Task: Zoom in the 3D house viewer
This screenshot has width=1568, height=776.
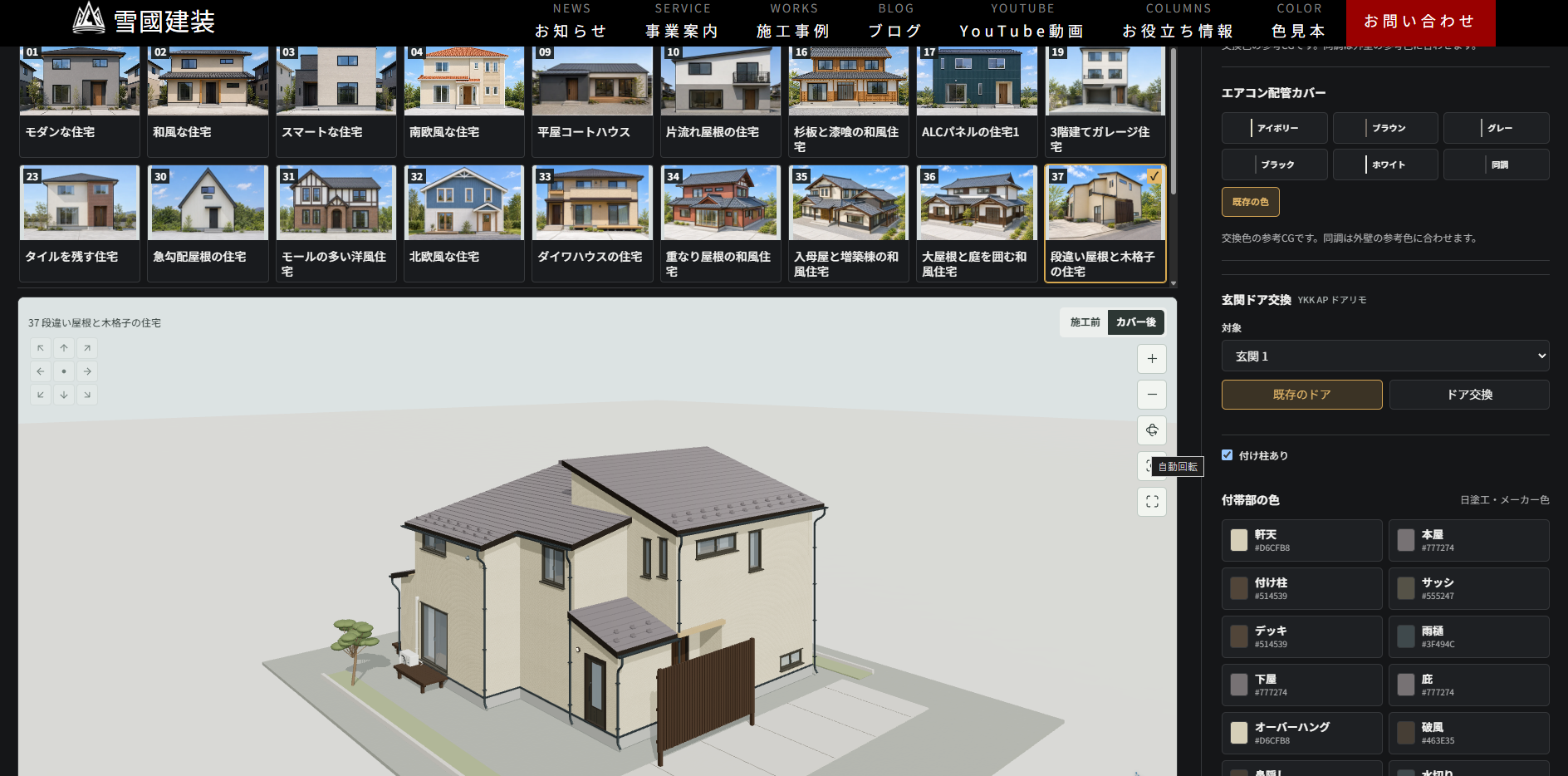Action: pos(1152,359)
